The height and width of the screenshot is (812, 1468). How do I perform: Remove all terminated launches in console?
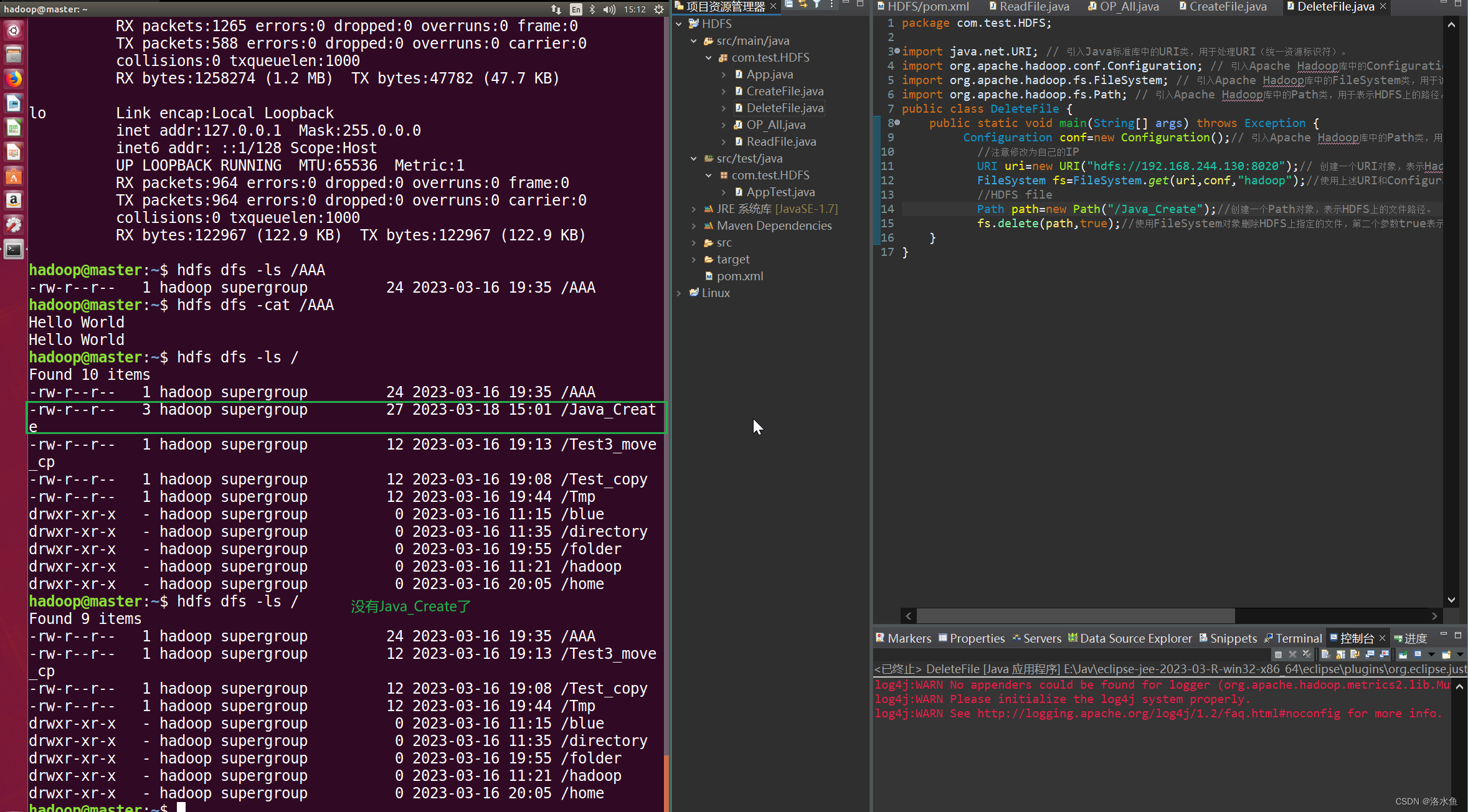1307,654
